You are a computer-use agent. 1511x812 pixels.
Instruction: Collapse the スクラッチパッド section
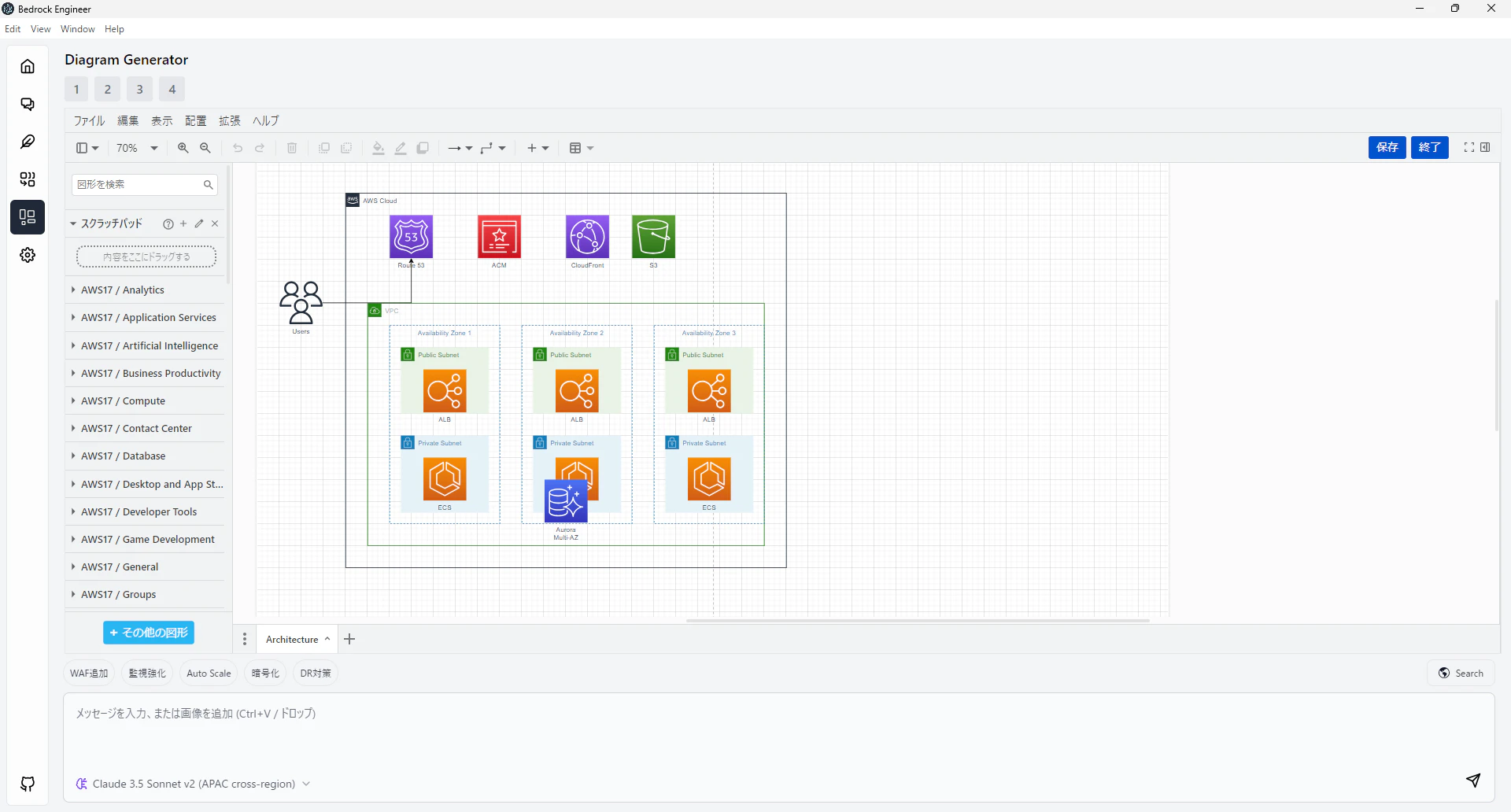(x=106, y=223)
